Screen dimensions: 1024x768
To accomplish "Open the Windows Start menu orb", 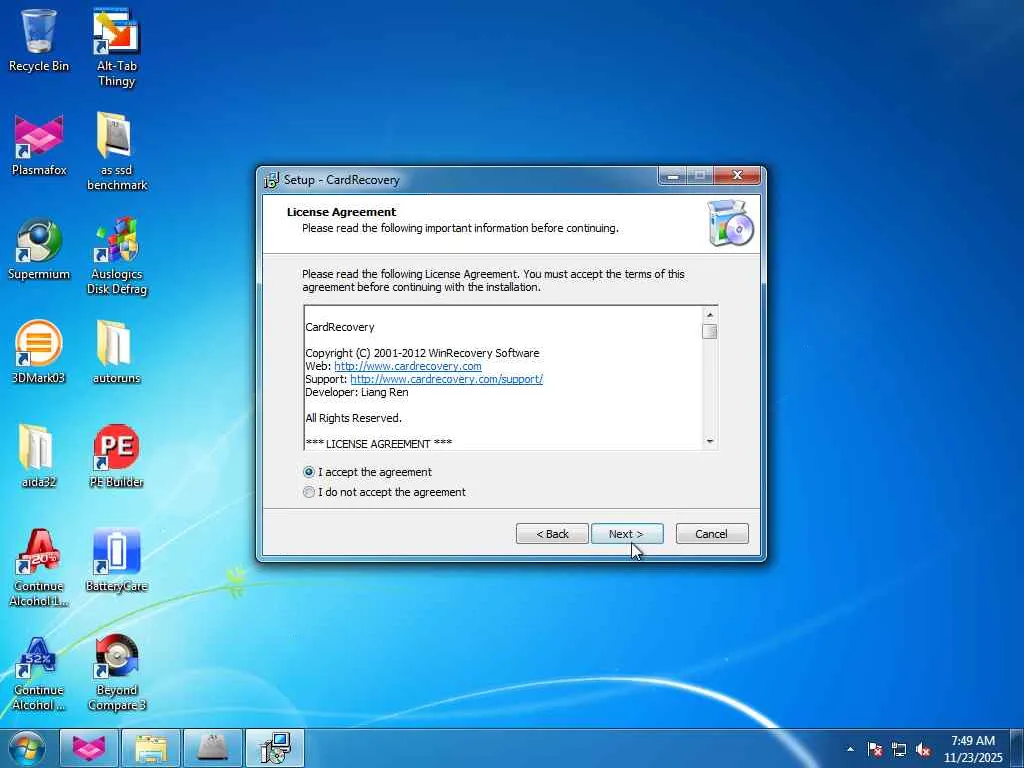I will coord(27,748).
